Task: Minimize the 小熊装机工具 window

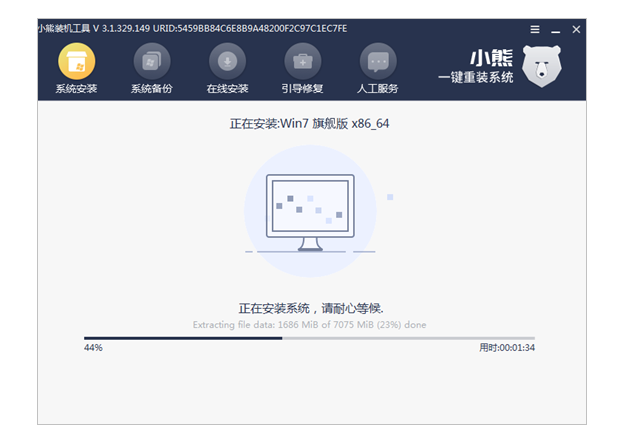Action: point(556,31)
